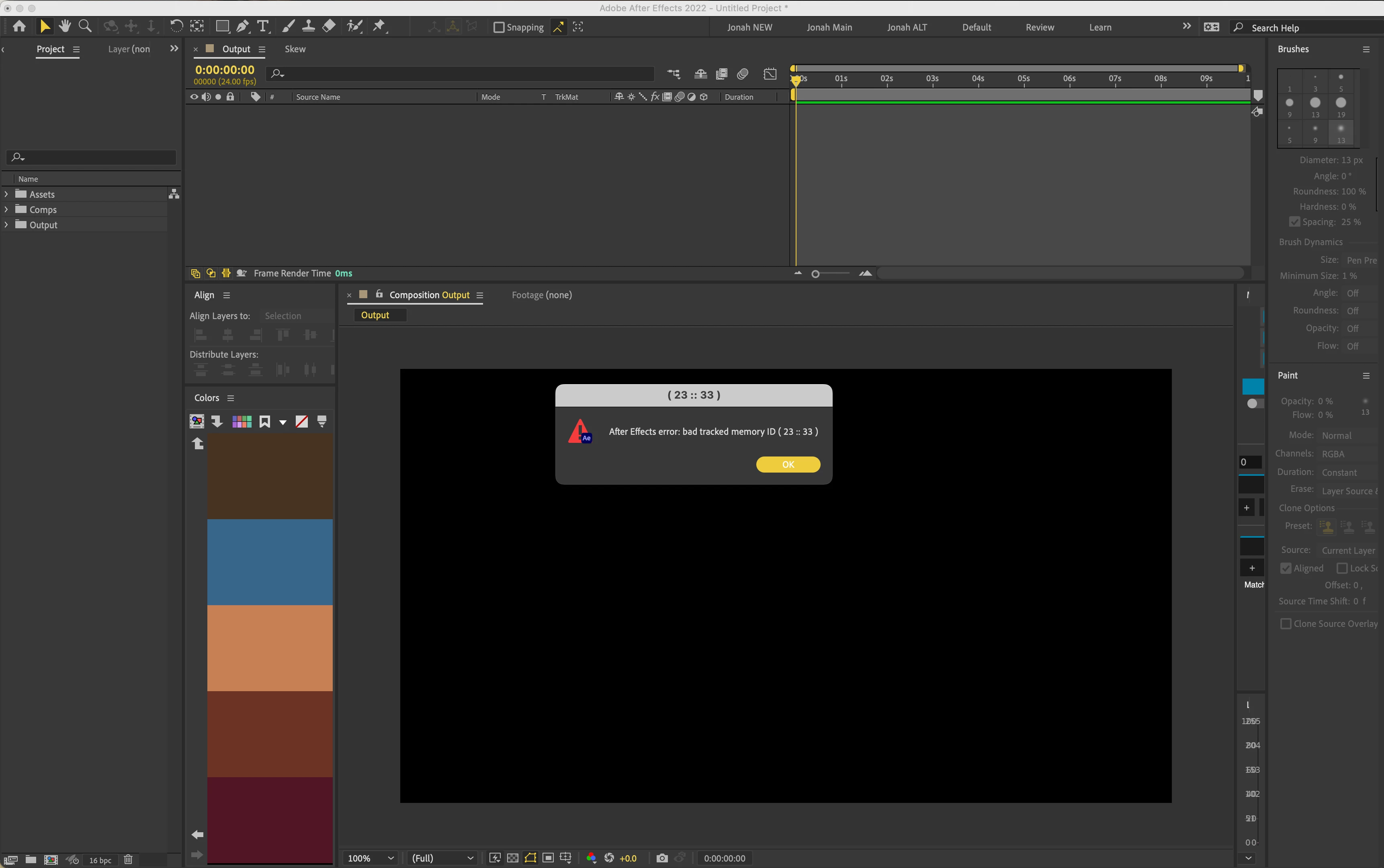1384x868 pixels.
Task: Select the Pen tool in toolbar
Action: tap(242, 27)
